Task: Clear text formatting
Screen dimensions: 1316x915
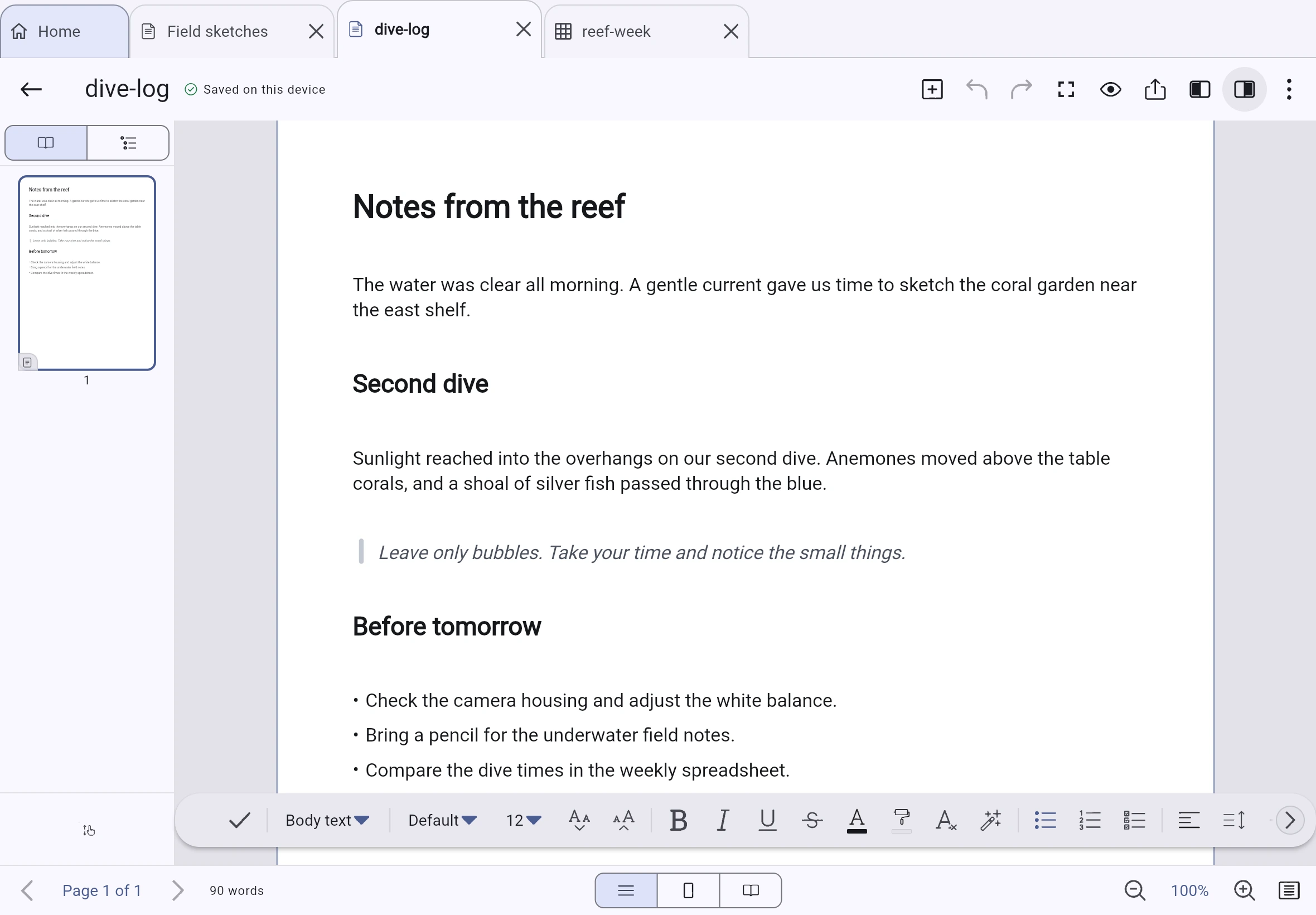Action: [x=946, y=820]
